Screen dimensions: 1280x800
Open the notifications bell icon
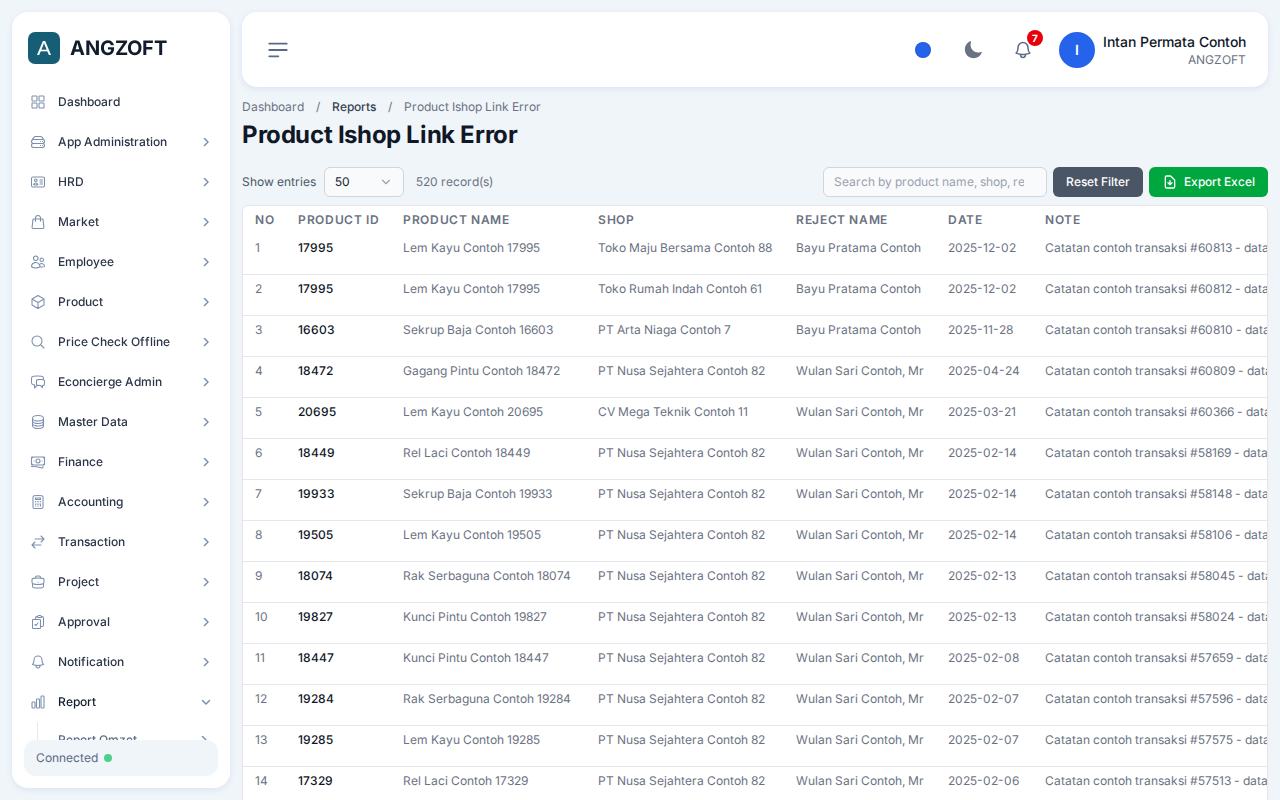click(1023, 50)
